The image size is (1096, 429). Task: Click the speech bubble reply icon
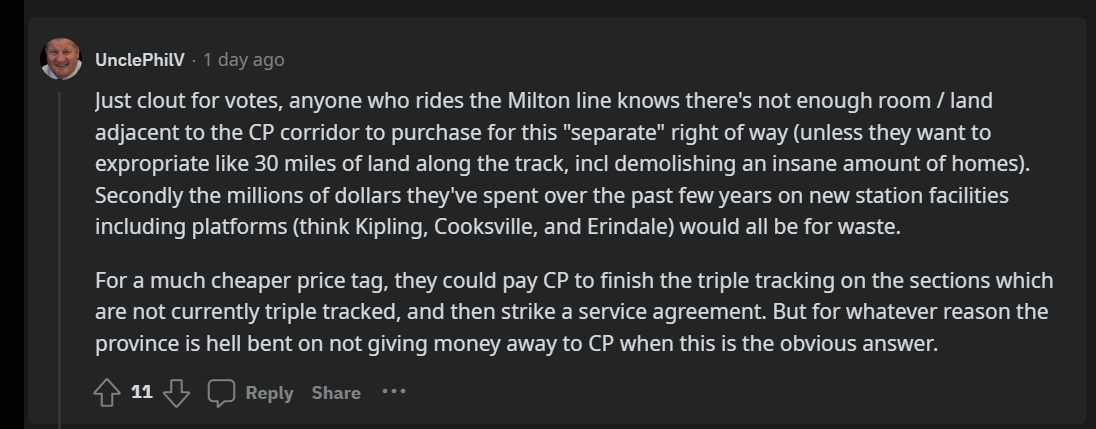coord(221,393)
